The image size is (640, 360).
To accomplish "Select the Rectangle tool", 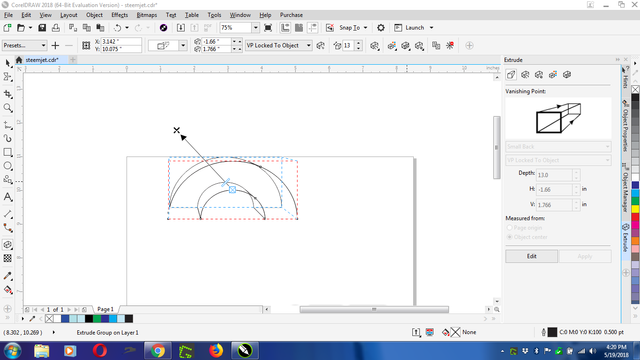I will pyautogui.click(x=8, y=152).
